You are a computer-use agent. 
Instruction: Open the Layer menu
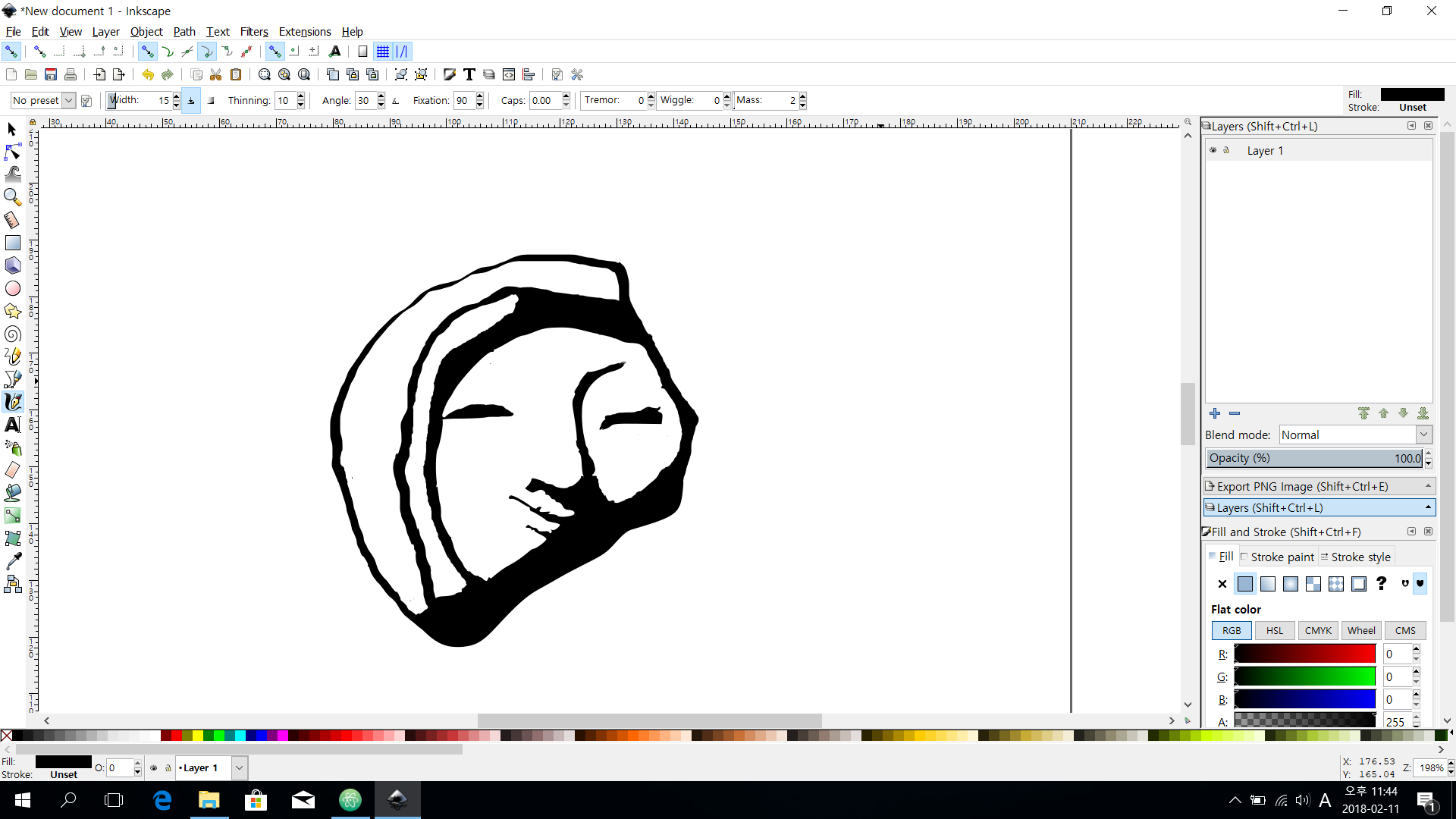coord(105,31)
